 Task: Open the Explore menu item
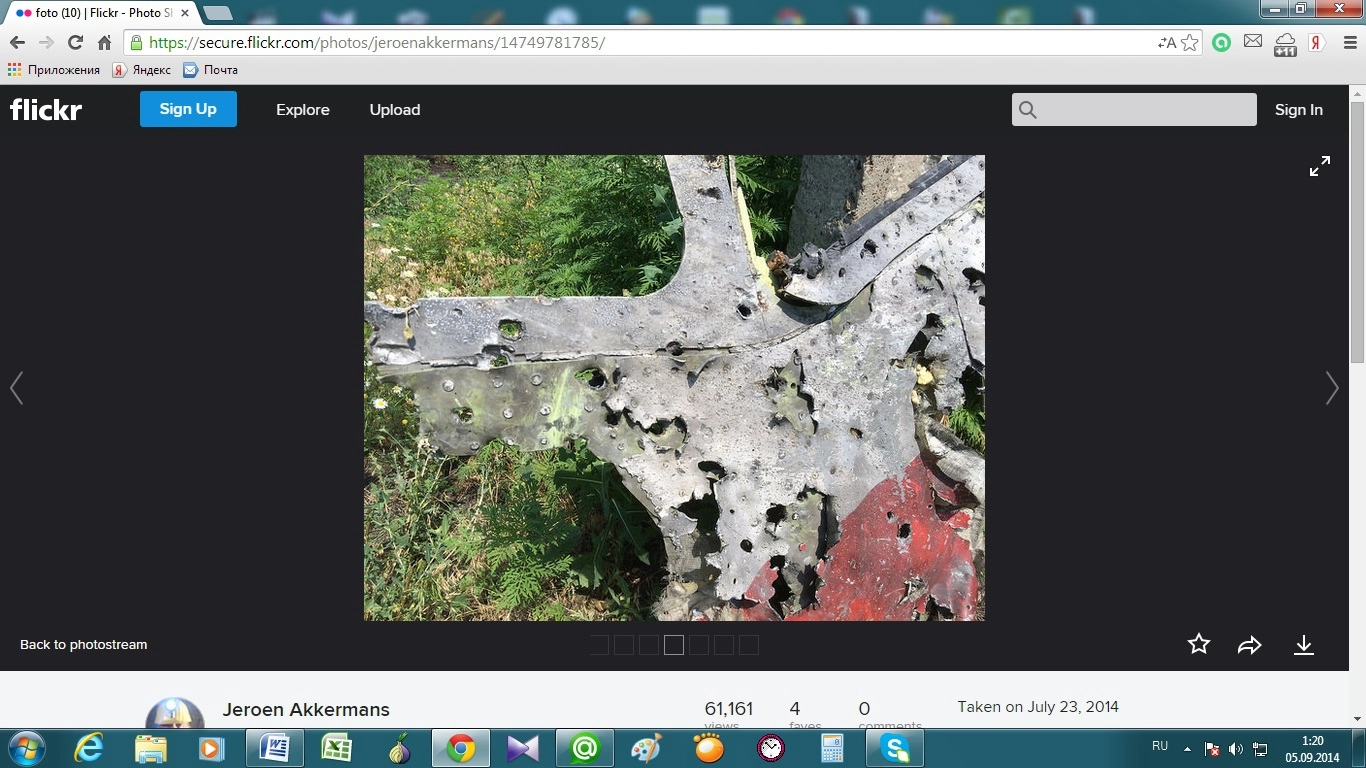coord(302,110)
